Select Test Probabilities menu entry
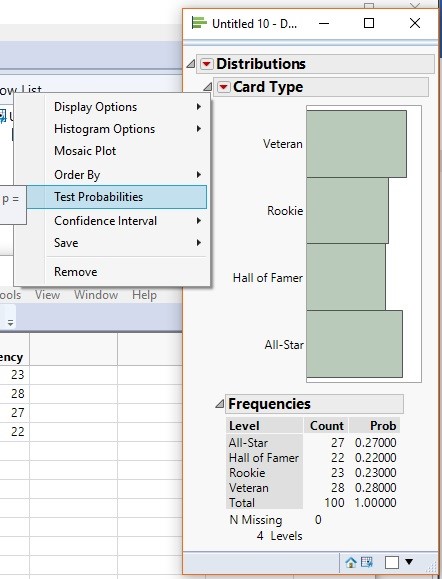Screen dimensions: 442x579 coord(117,197)
